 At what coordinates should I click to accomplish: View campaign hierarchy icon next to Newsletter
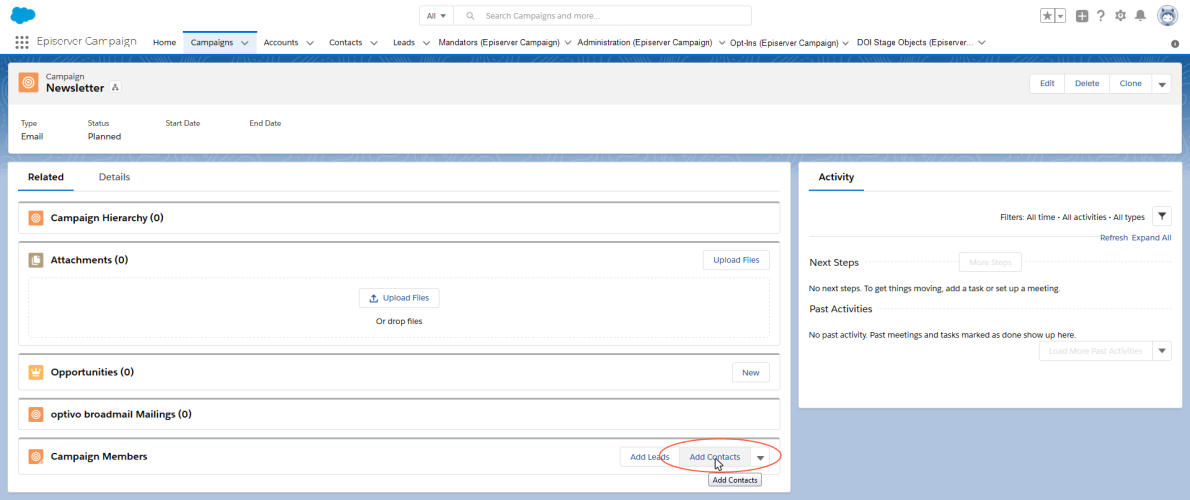pos(115,87)
